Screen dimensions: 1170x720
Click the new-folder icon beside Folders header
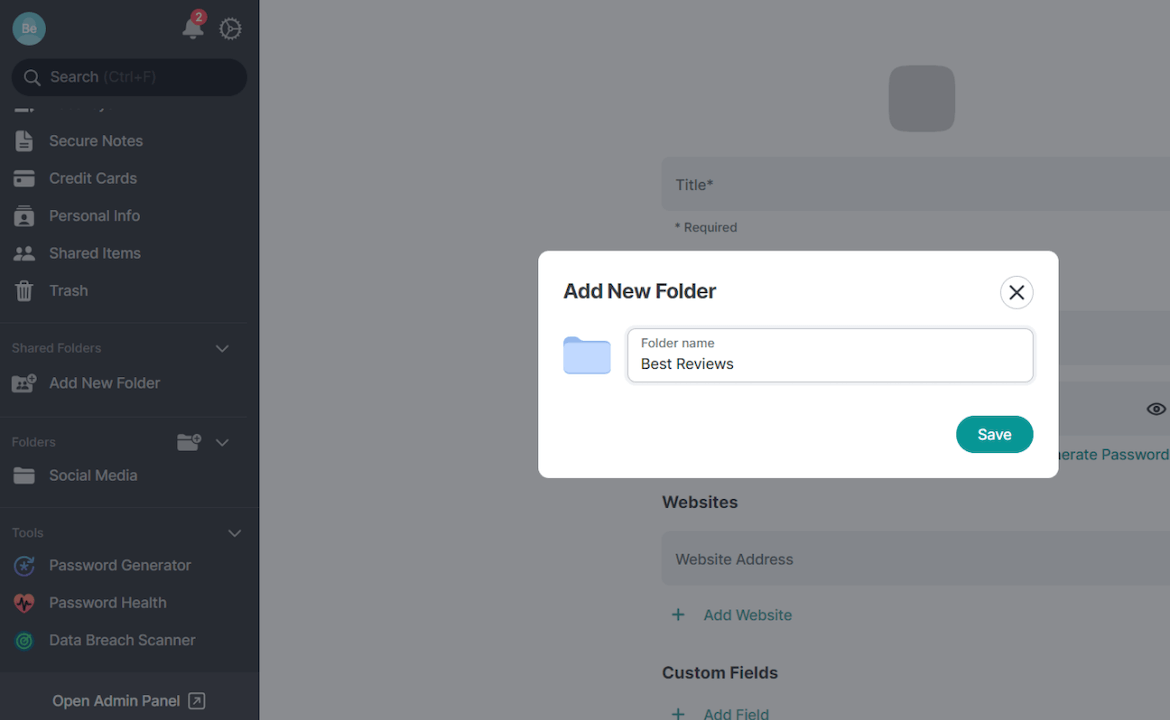point(189,441)
